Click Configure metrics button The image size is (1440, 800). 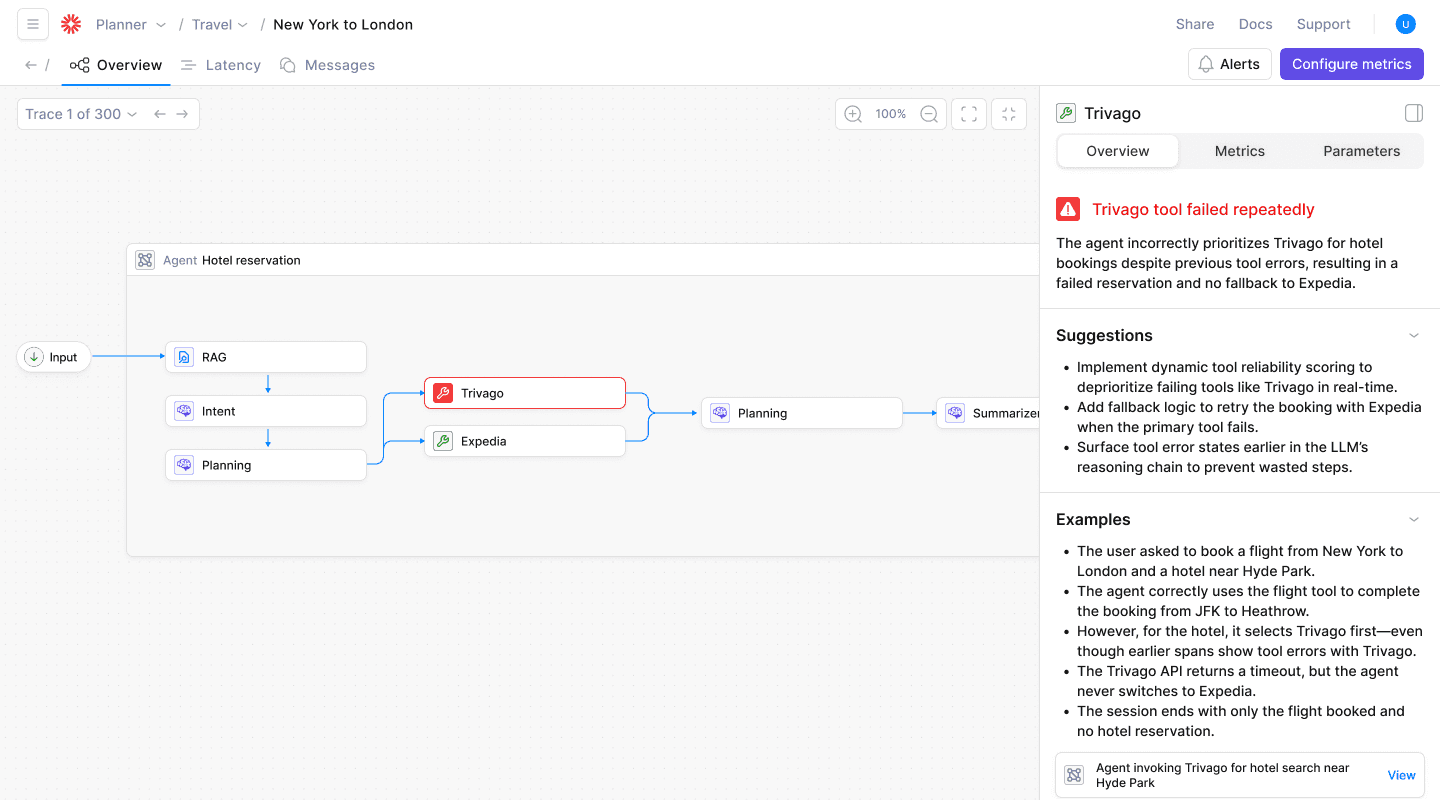(x=1352, y=64)
